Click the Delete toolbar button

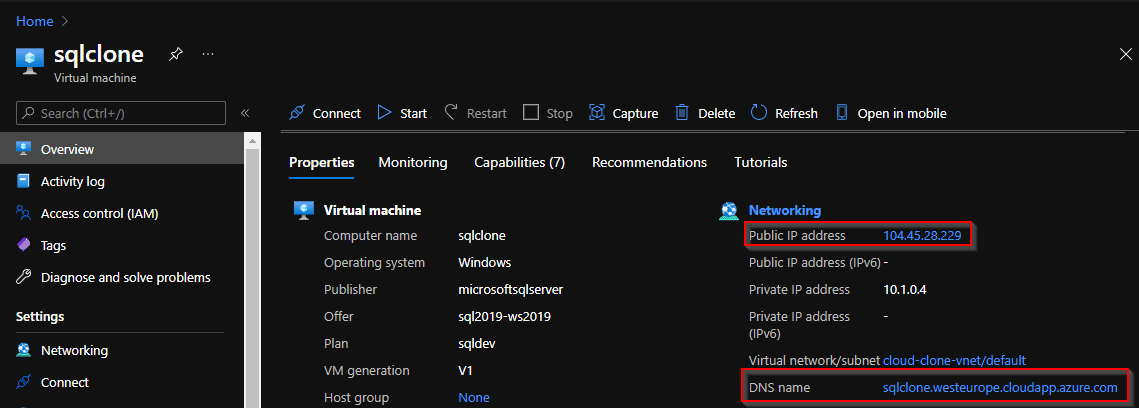coord(705,113)
